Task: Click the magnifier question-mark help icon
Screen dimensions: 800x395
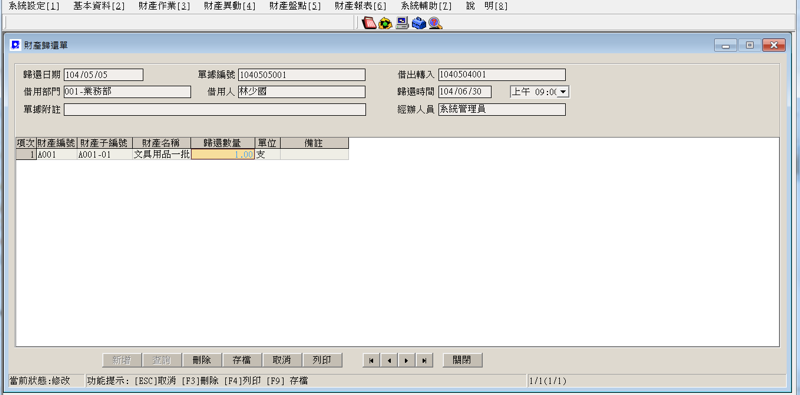Action: (x=435, y=23)
